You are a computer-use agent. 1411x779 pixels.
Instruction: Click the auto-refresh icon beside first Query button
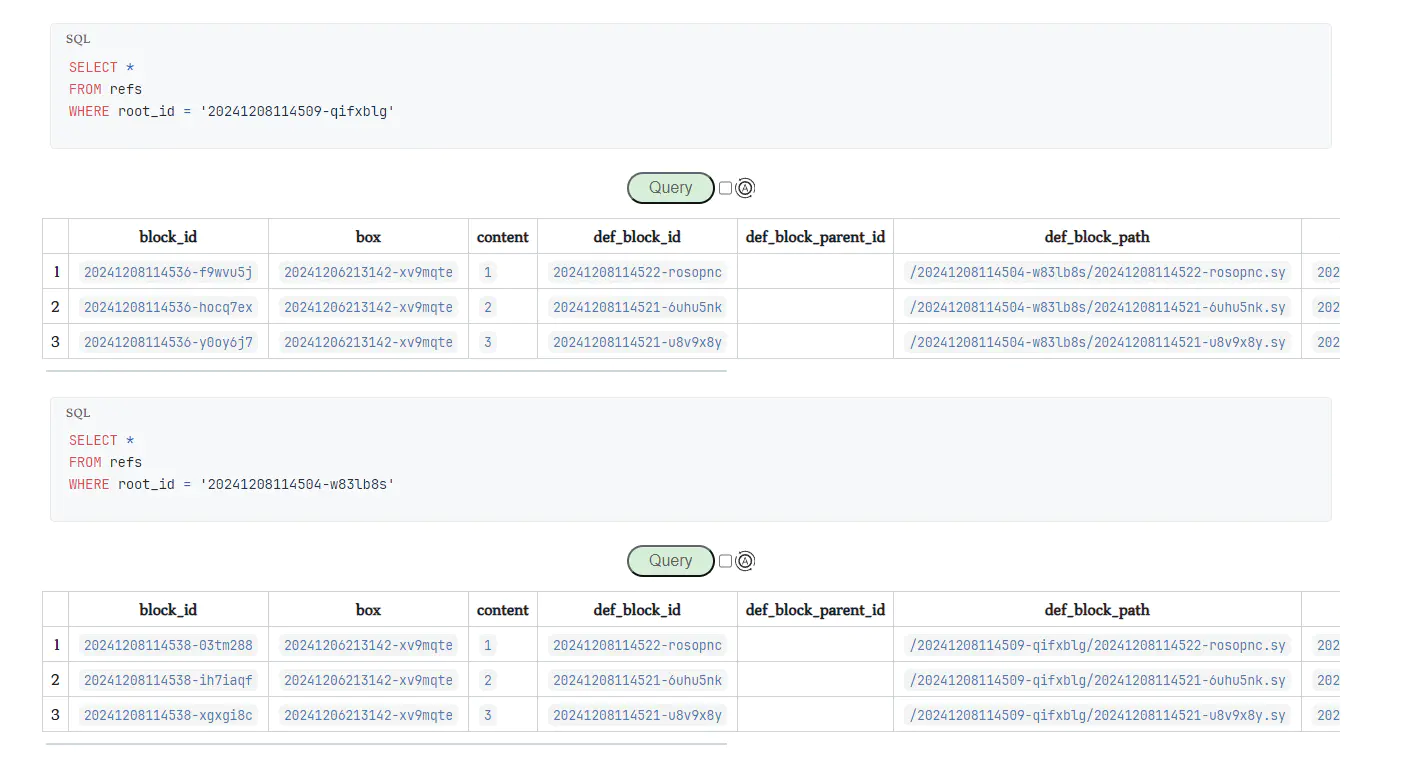coord(745,188)
